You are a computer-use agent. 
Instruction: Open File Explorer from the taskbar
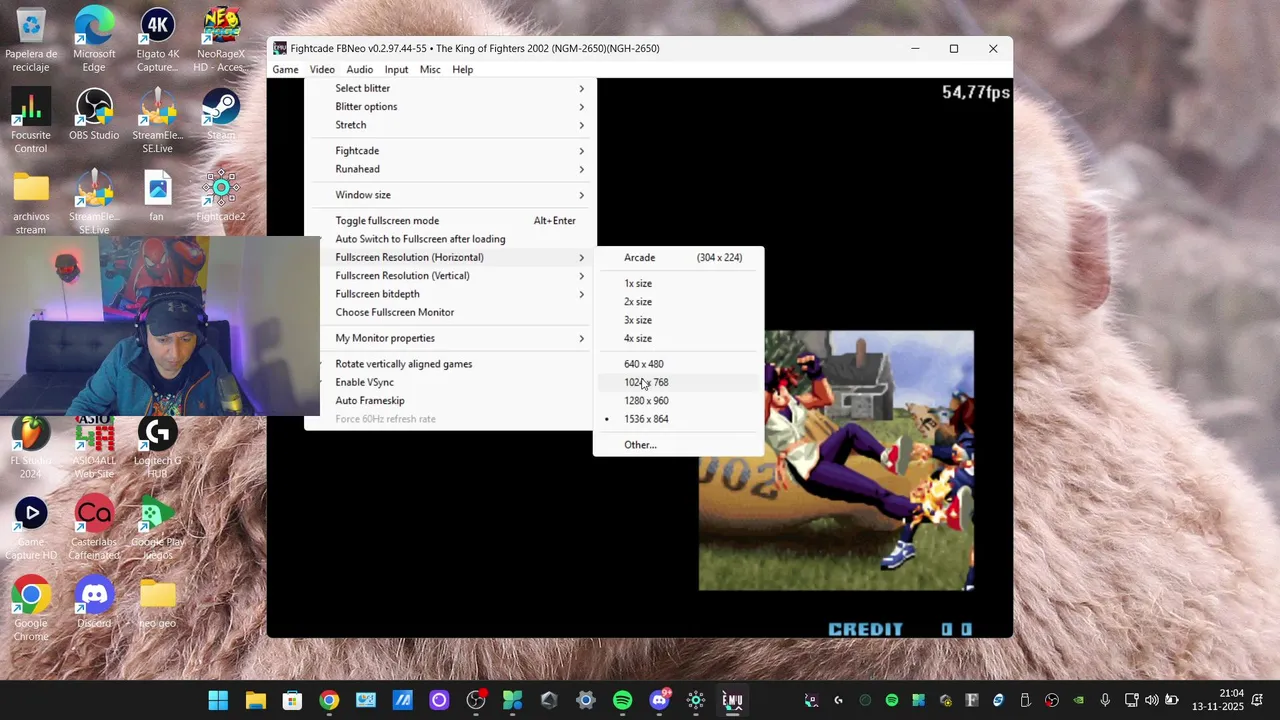click(x=255, y=700)
